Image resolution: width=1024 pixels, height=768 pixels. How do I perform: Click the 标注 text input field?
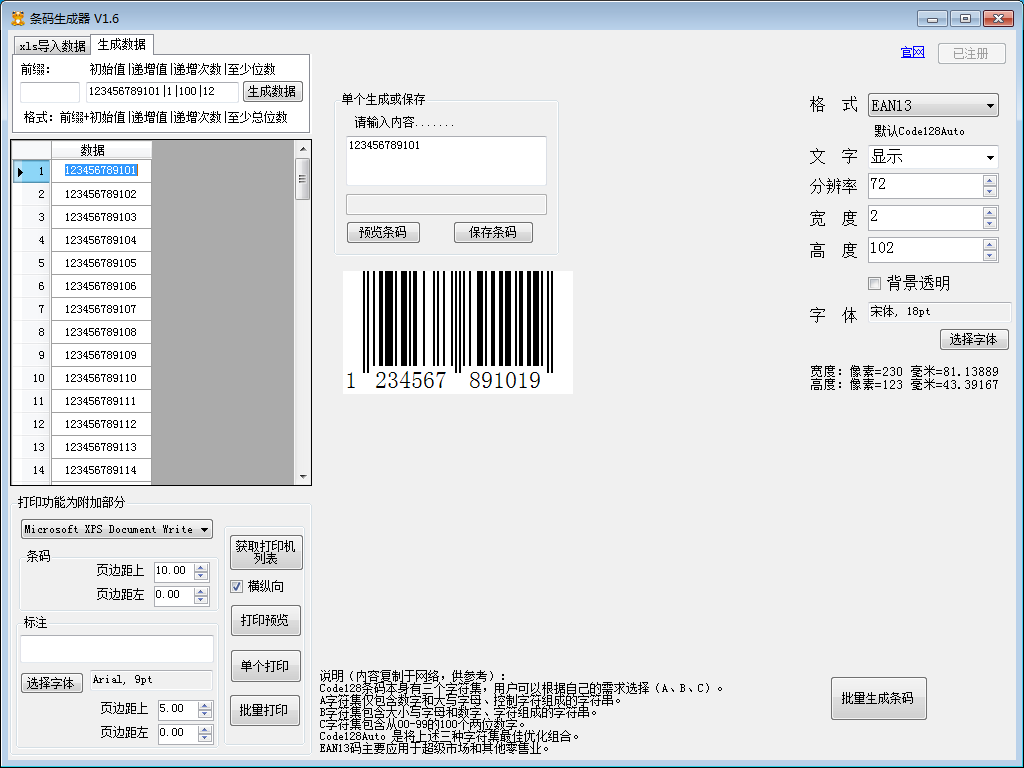[117, 649]
